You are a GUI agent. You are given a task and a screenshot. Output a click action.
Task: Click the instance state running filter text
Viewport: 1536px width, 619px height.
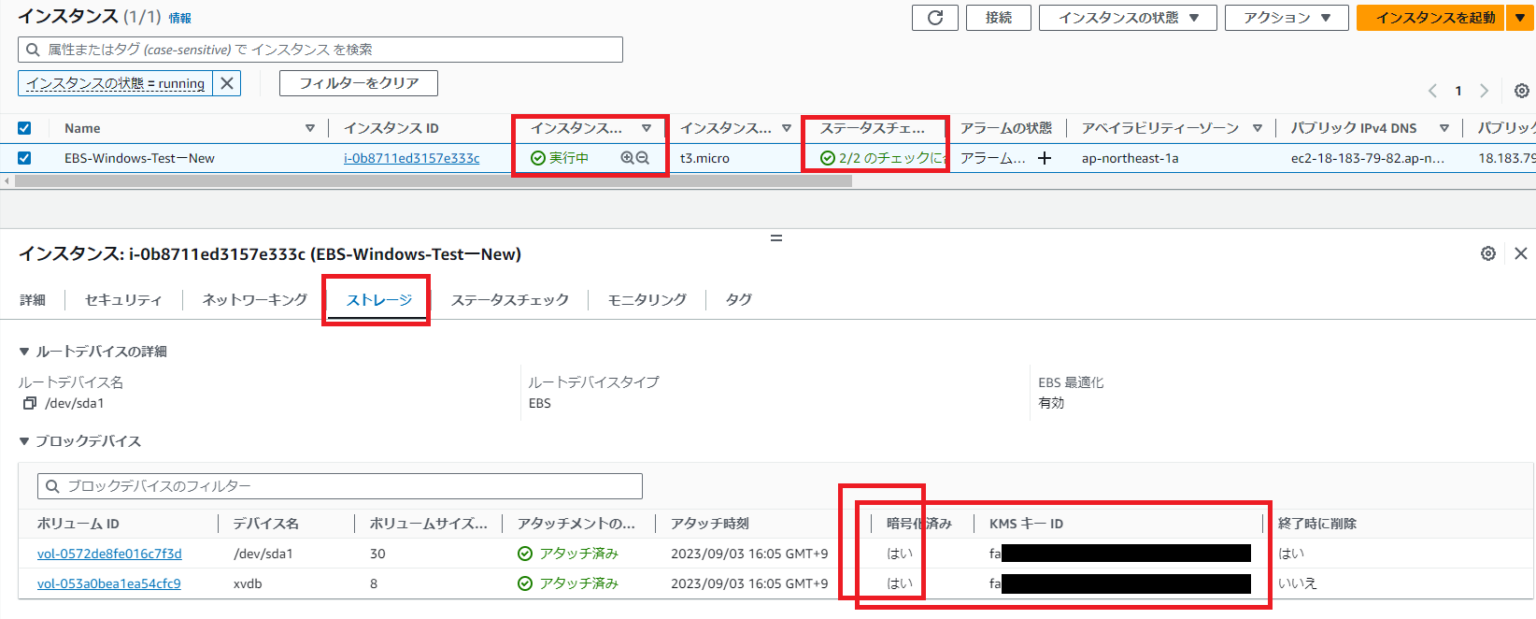[116, 83]
